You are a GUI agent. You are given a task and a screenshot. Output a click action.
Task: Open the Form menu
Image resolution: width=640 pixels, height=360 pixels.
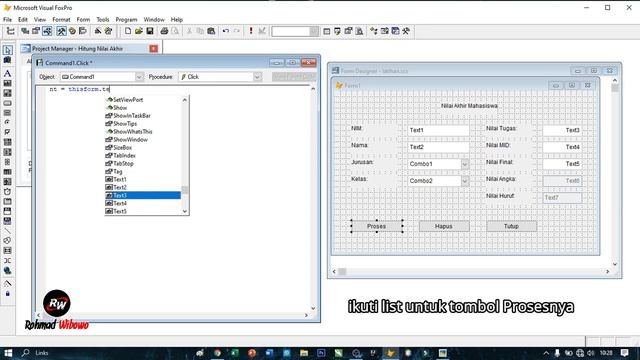pyautogui.click(x=83, y=20)
